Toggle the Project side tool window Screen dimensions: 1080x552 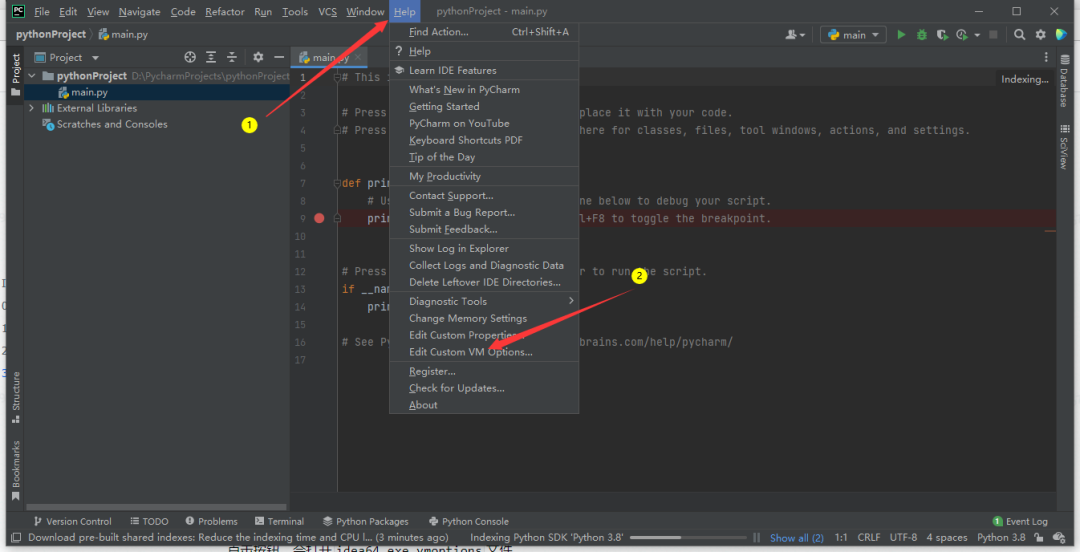pyautogui.click(x=16, y=75)
